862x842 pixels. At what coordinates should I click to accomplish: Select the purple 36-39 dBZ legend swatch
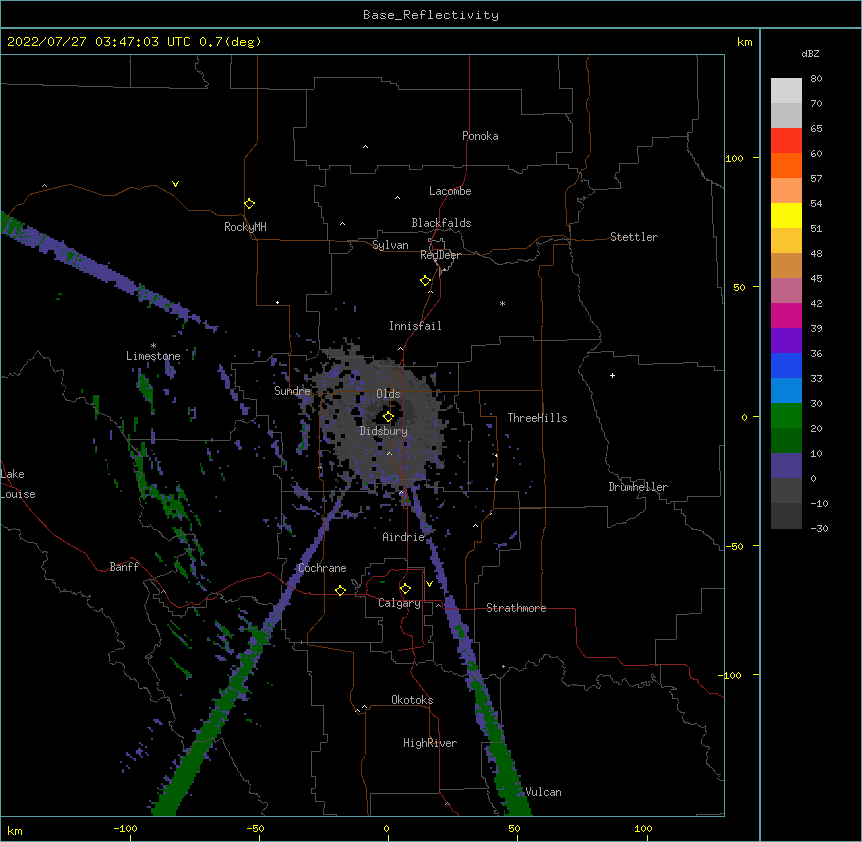(x=786, y=341)
